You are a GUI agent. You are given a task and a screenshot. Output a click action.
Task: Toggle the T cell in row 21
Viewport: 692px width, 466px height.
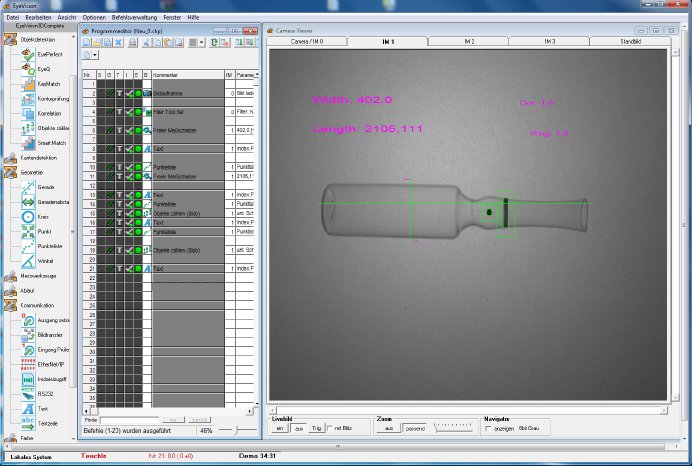click(x=120, y=269)
